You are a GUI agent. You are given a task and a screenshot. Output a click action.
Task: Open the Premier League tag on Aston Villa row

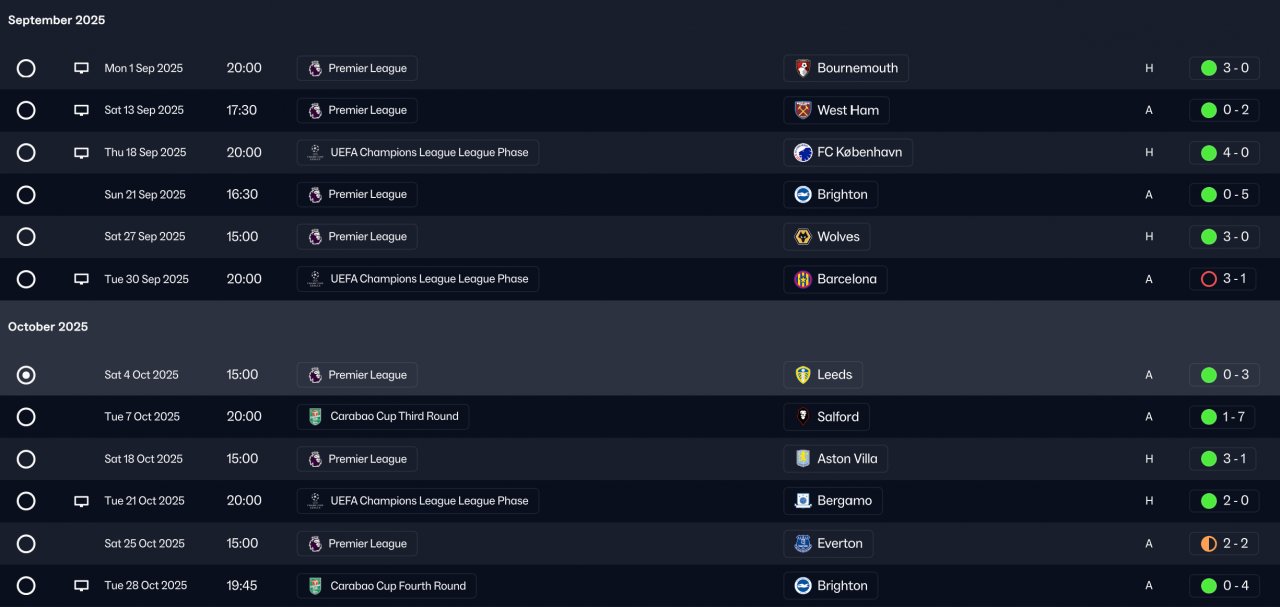(357, 459)
